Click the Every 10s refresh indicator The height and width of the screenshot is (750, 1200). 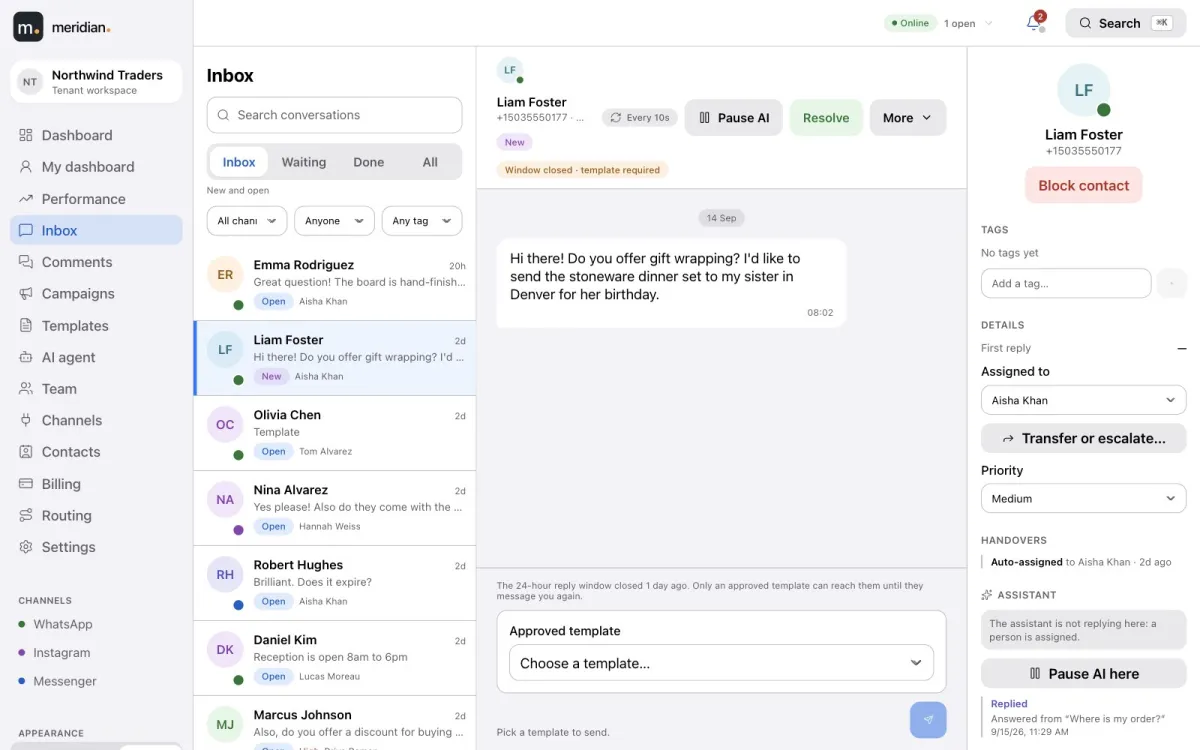(x=640, y=118)
